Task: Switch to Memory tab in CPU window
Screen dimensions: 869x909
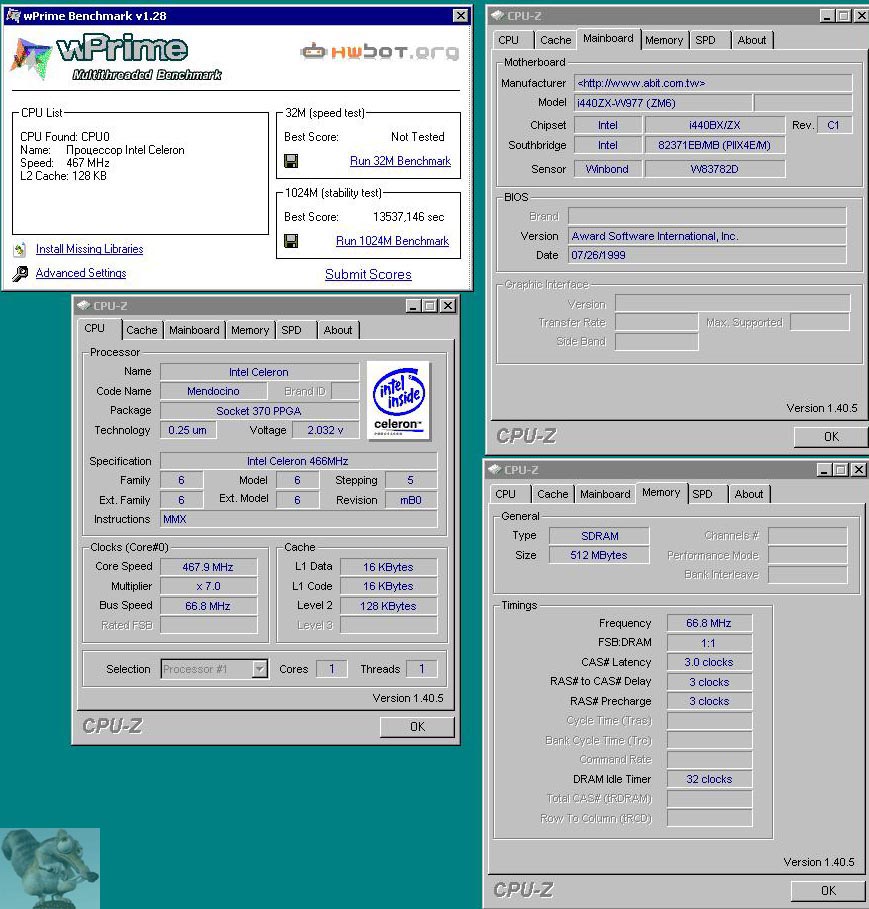Action: point(250,330)
